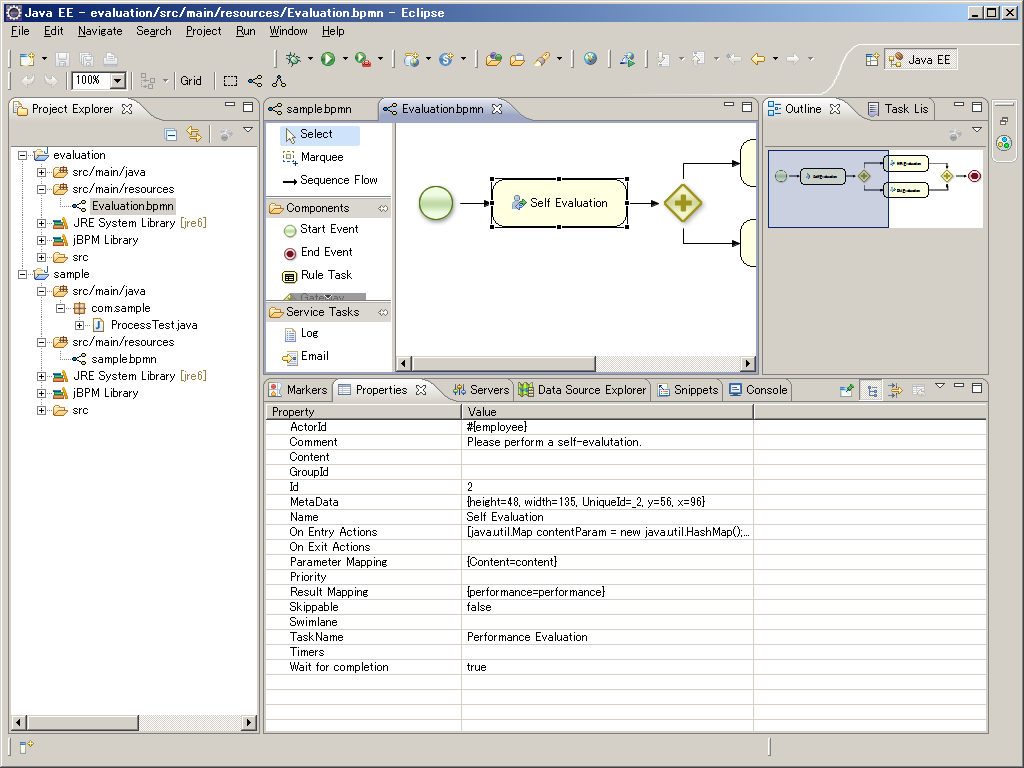This screenshot has width=1024, height=768.
Task: Collapse the evaluation project tree node
Action: tap(23, 155)
